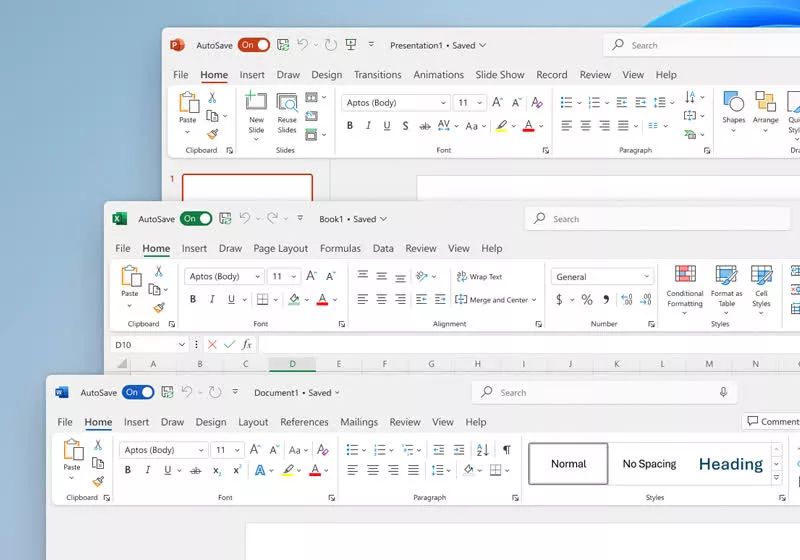Toggle Wrap Text in Excel
Viewport: 800px width, 560px height.
(x=479, y=276)
